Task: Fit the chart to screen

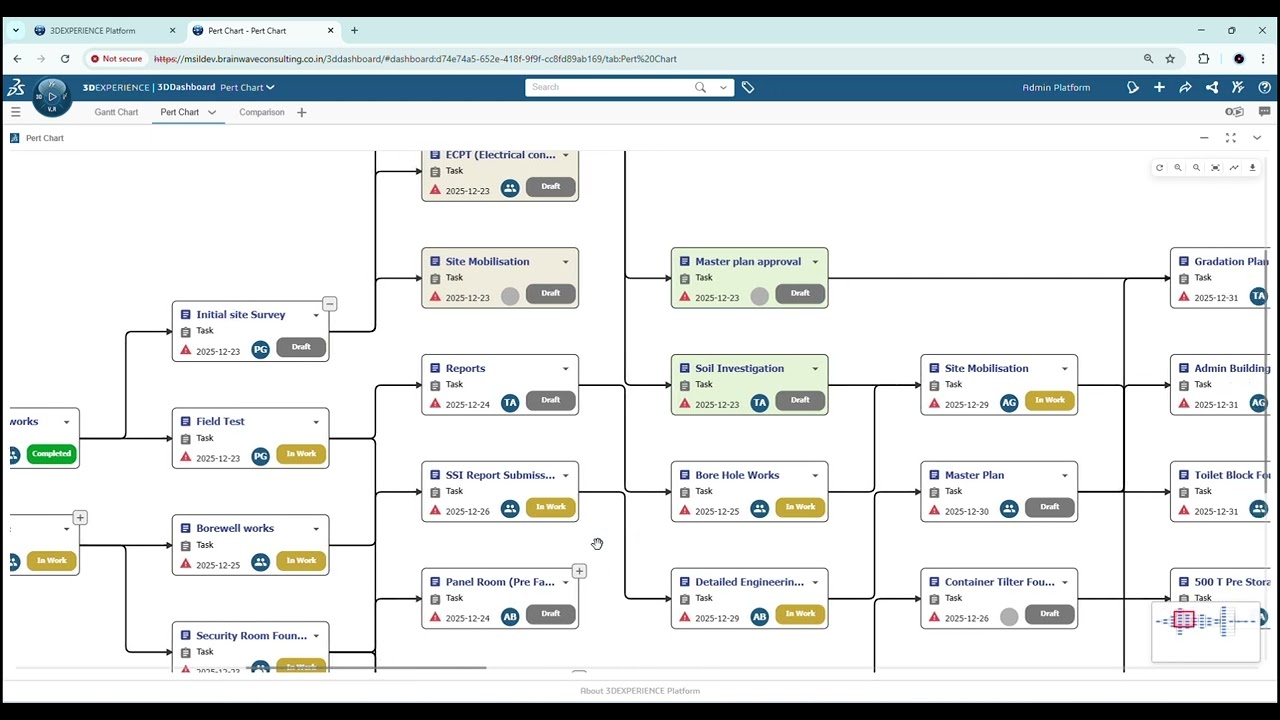Action: coord(1215,168)
